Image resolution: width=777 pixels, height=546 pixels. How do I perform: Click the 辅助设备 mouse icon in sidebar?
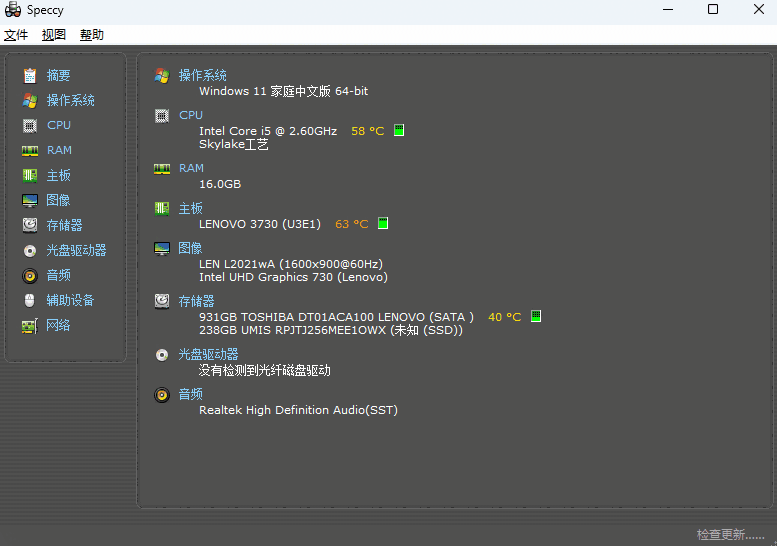pos(30,300)
